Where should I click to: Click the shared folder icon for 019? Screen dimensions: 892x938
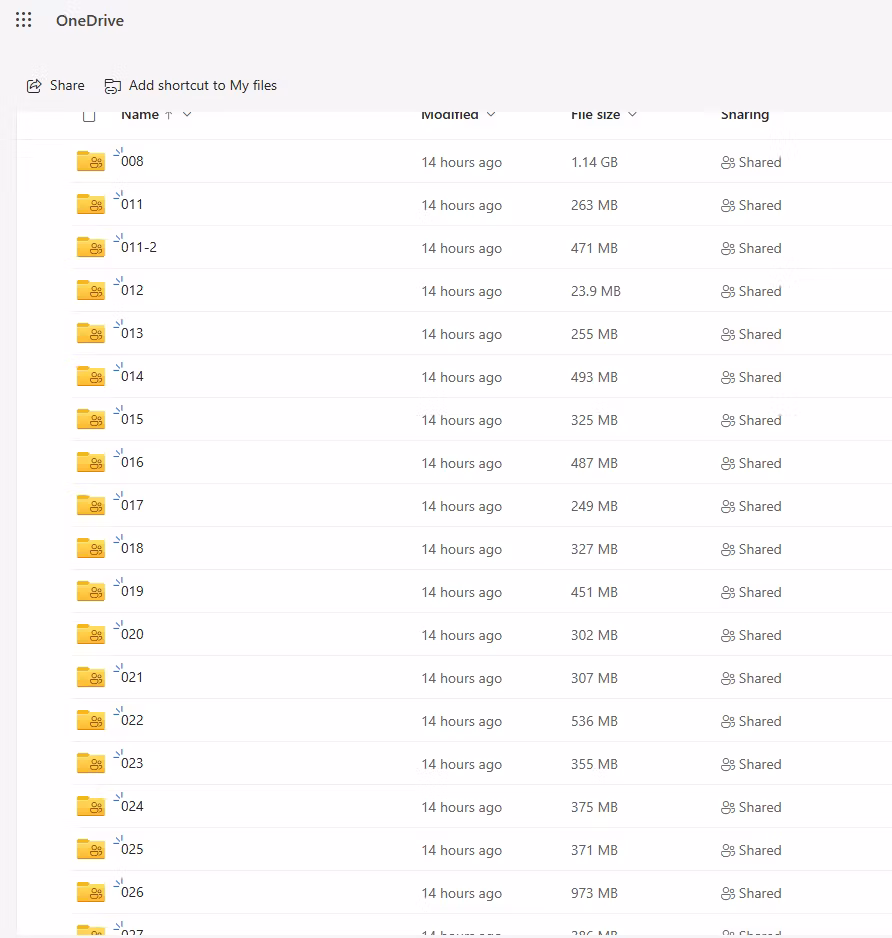coord(91,592)
